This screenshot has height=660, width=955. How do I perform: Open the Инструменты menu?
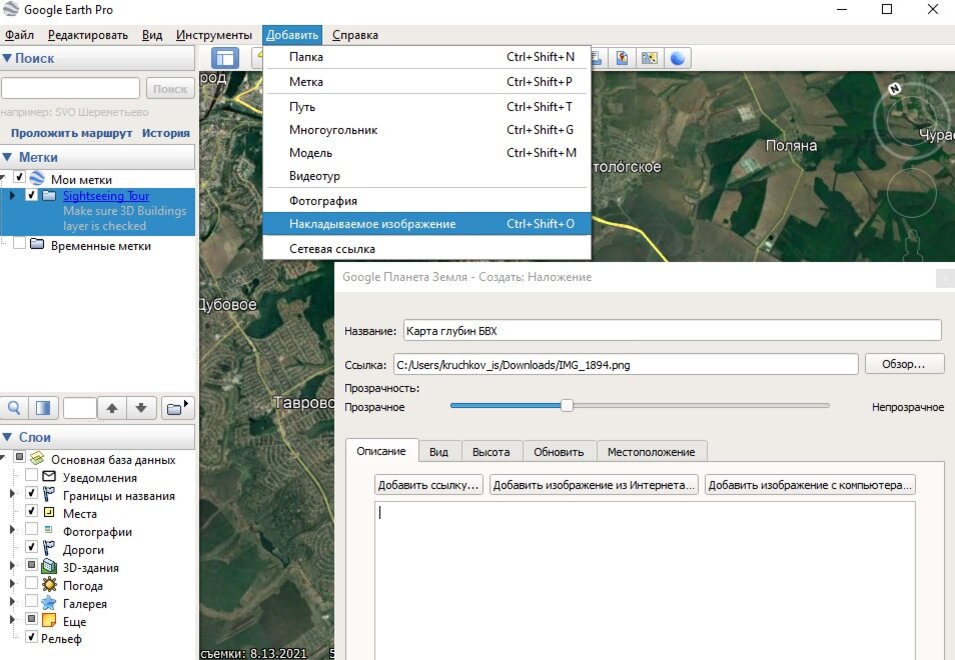[x=214, y=35]
